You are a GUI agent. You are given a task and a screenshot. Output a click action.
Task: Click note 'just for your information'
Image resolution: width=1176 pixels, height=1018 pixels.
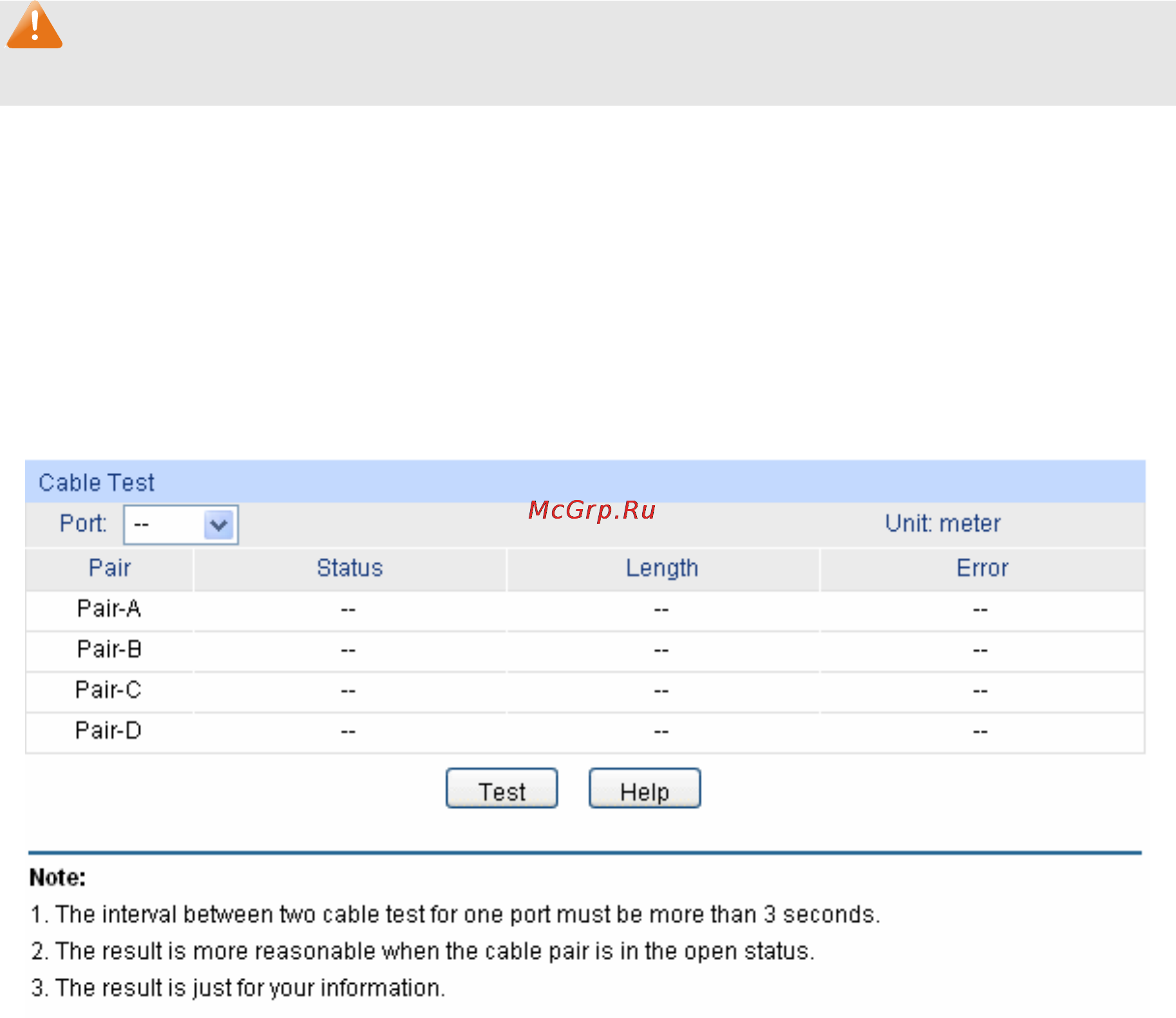click(238, 988)
